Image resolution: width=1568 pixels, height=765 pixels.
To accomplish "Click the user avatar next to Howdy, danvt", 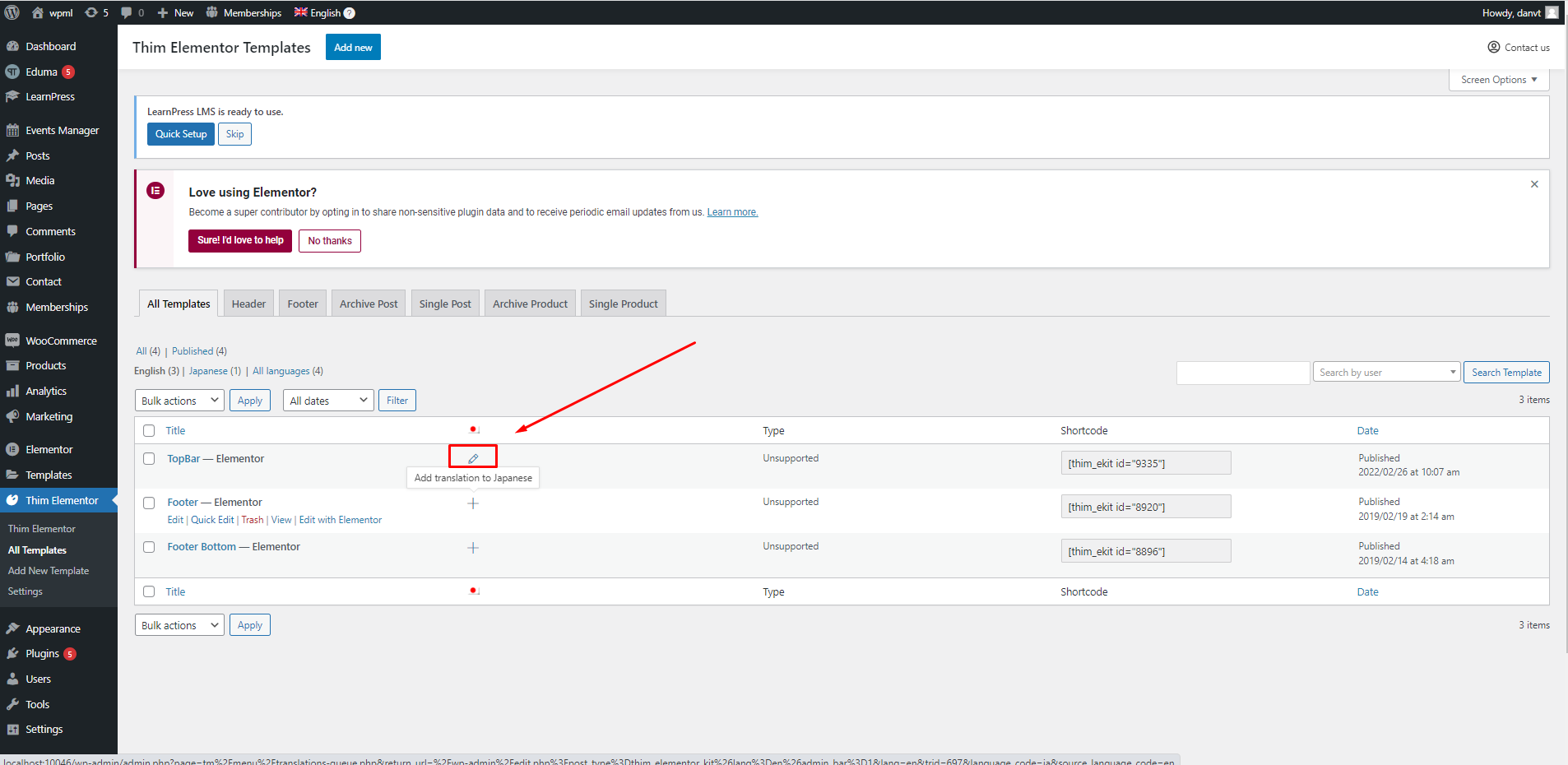I will [1552, 12].
